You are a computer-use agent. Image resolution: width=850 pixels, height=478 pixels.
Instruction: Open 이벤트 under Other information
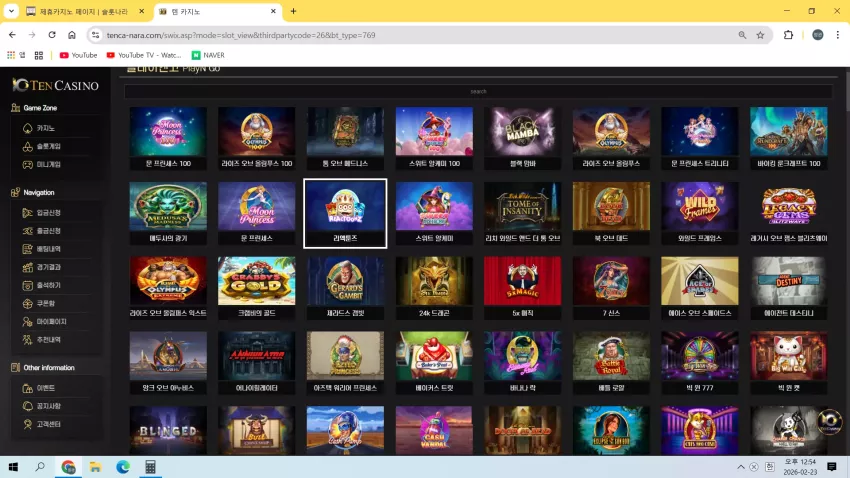[x=46, y=389]
